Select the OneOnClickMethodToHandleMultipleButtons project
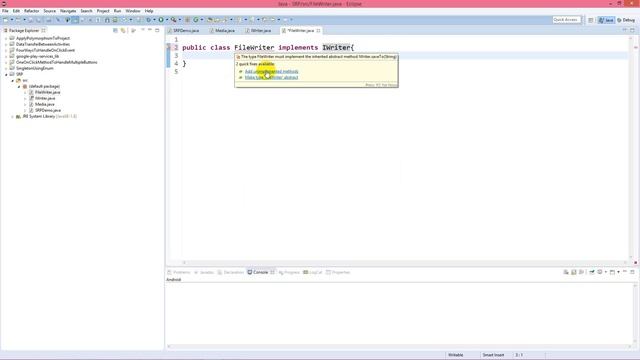 56,62
